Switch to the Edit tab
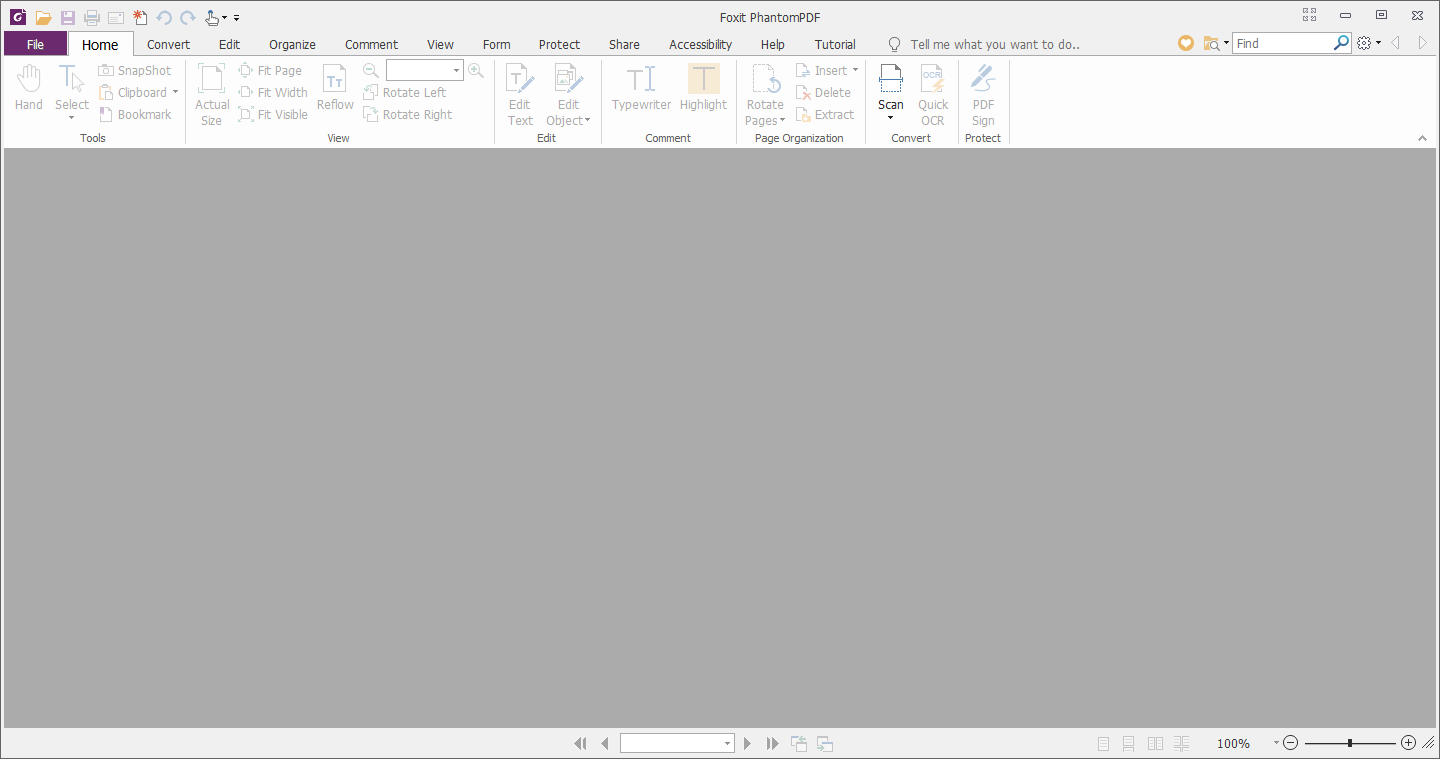1440x759 pixels. click(x=229, y=44)
